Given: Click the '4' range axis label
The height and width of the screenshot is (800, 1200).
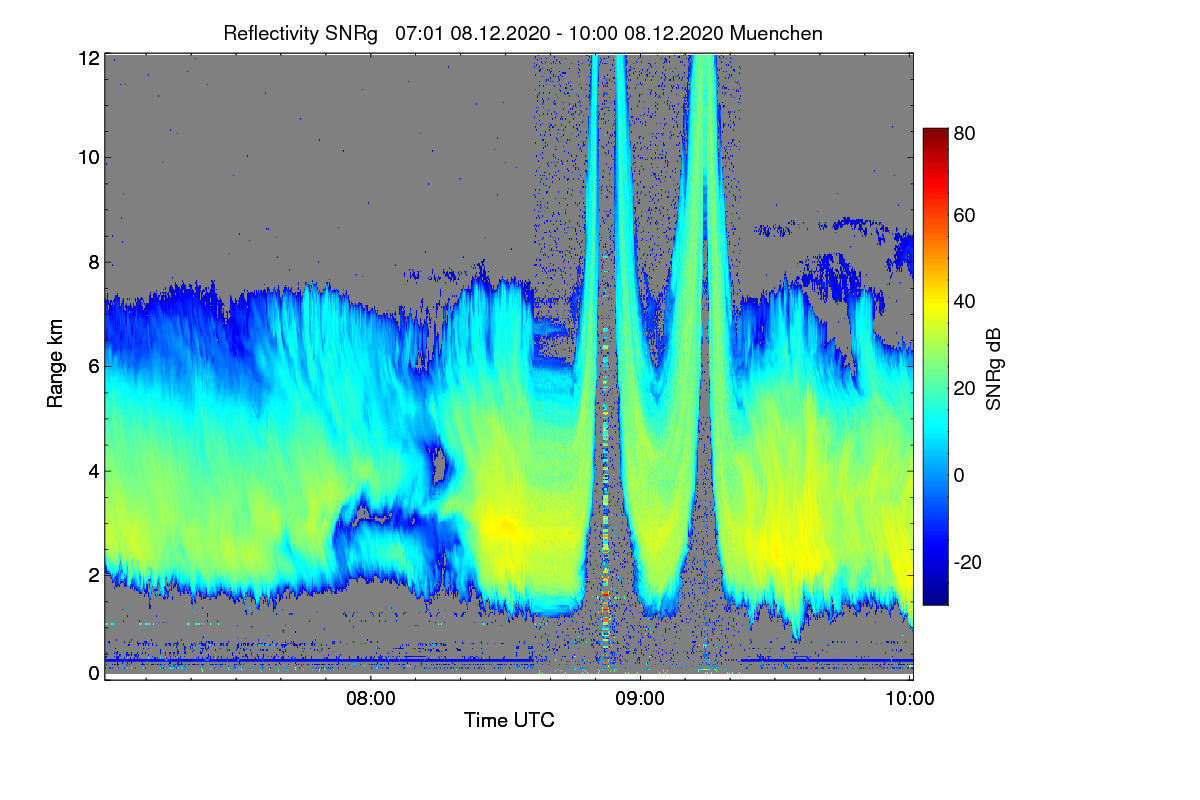Looking at the screenshot, I should 94,471.
